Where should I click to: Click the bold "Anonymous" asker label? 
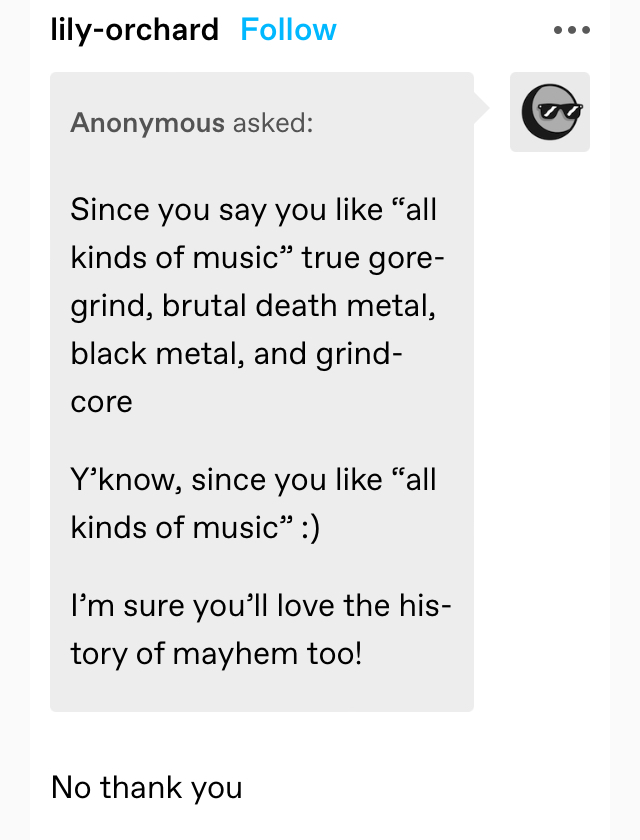coord(147,123)
